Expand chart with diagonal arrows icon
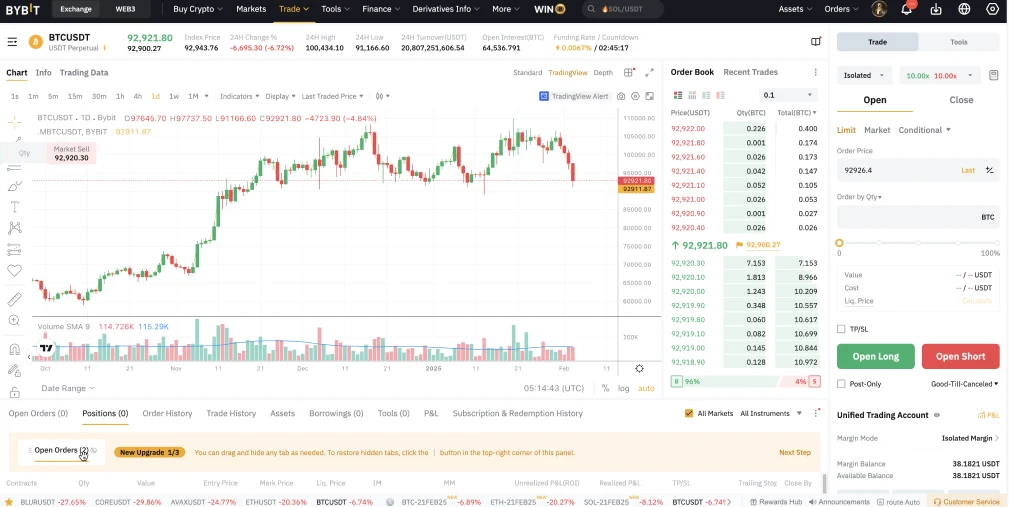1009x507 pixels. [x=649, y=73]
